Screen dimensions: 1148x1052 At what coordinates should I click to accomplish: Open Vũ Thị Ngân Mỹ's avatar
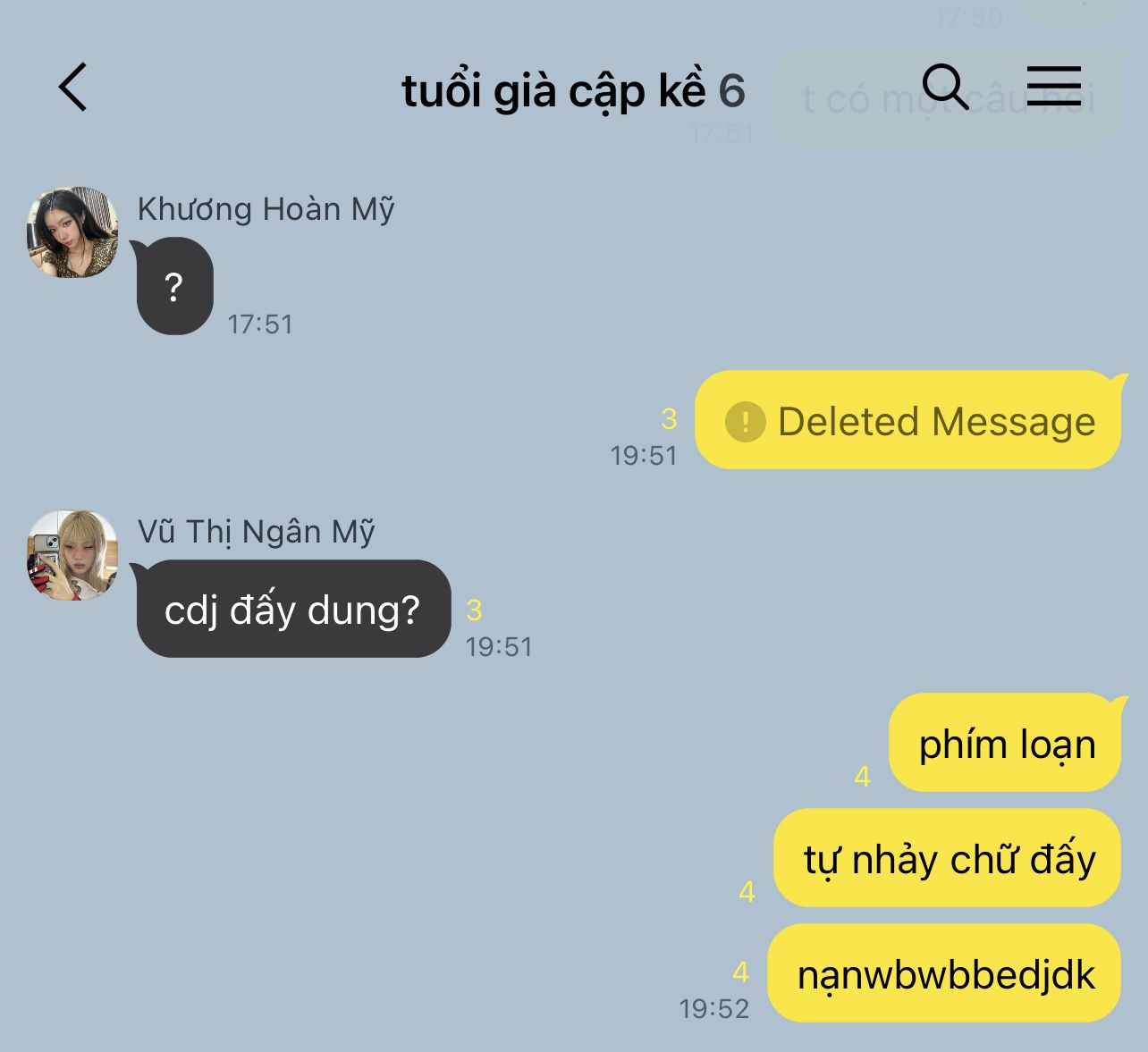coord(72,555)
